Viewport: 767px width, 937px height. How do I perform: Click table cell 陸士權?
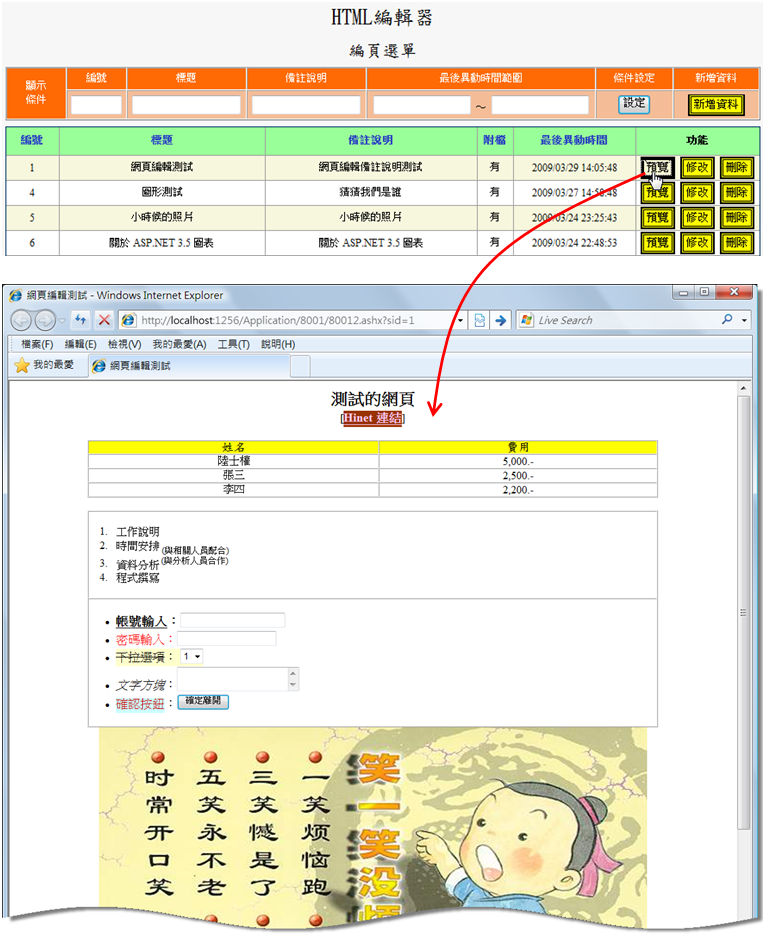[x=234, y=461]
